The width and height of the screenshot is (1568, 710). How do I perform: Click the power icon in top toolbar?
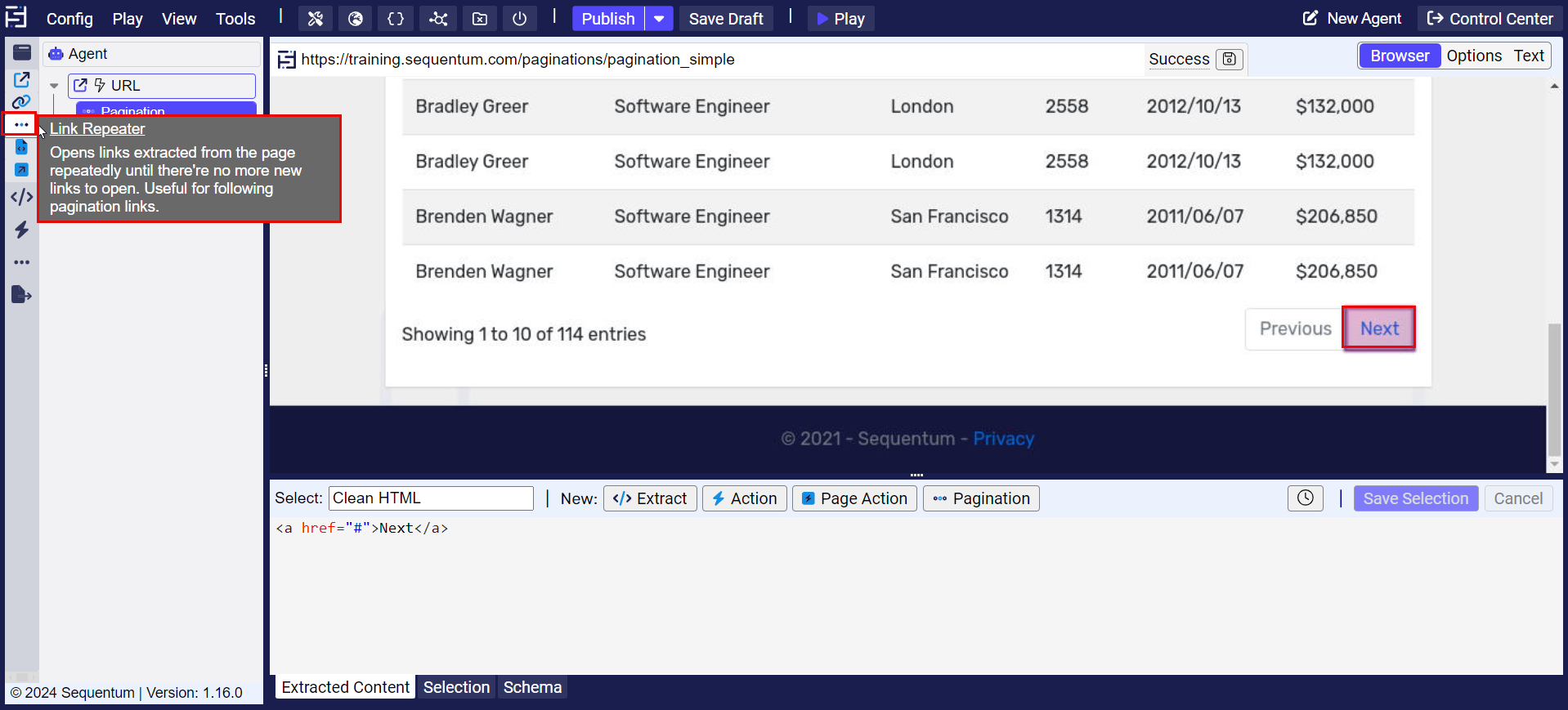click(519, 19)
